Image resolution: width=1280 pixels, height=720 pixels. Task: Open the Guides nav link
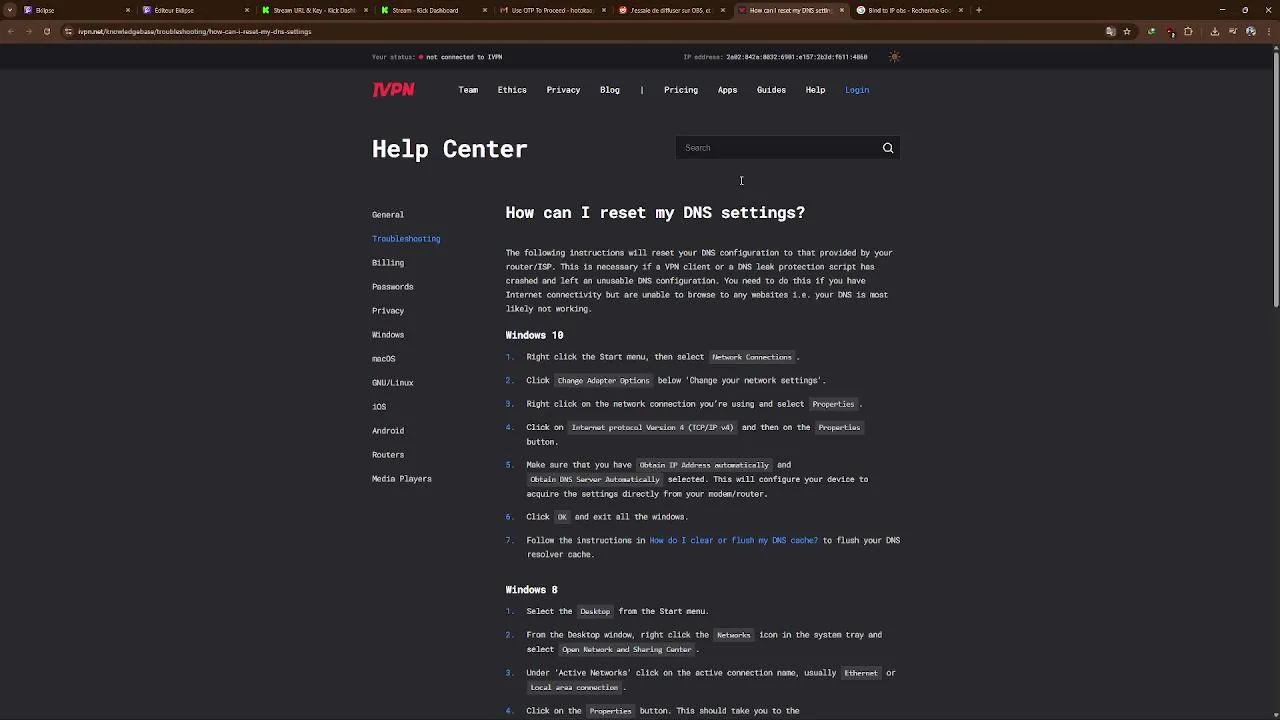pos(771,90)
